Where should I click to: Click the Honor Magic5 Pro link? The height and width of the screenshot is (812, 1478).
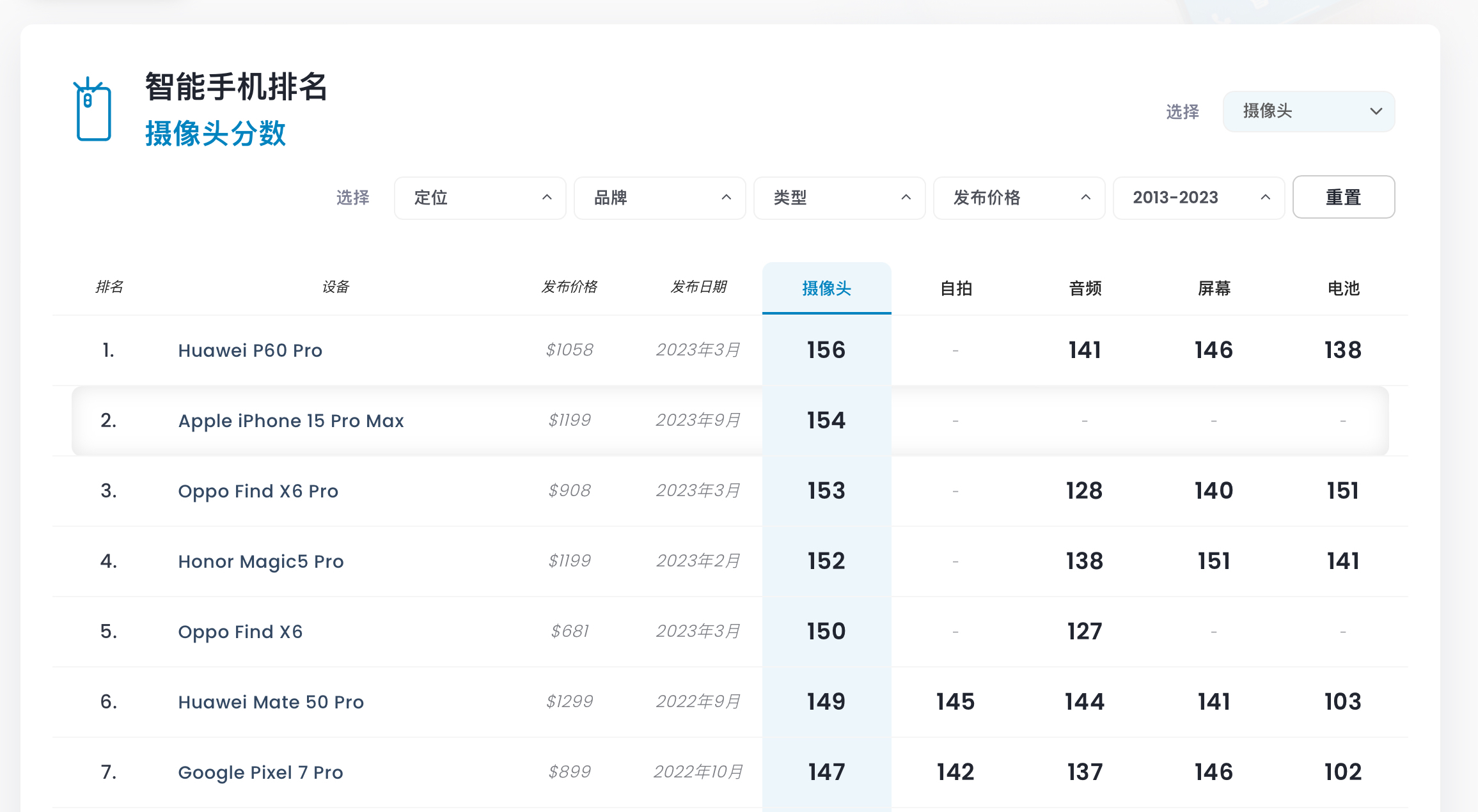[x=261, y=561]
